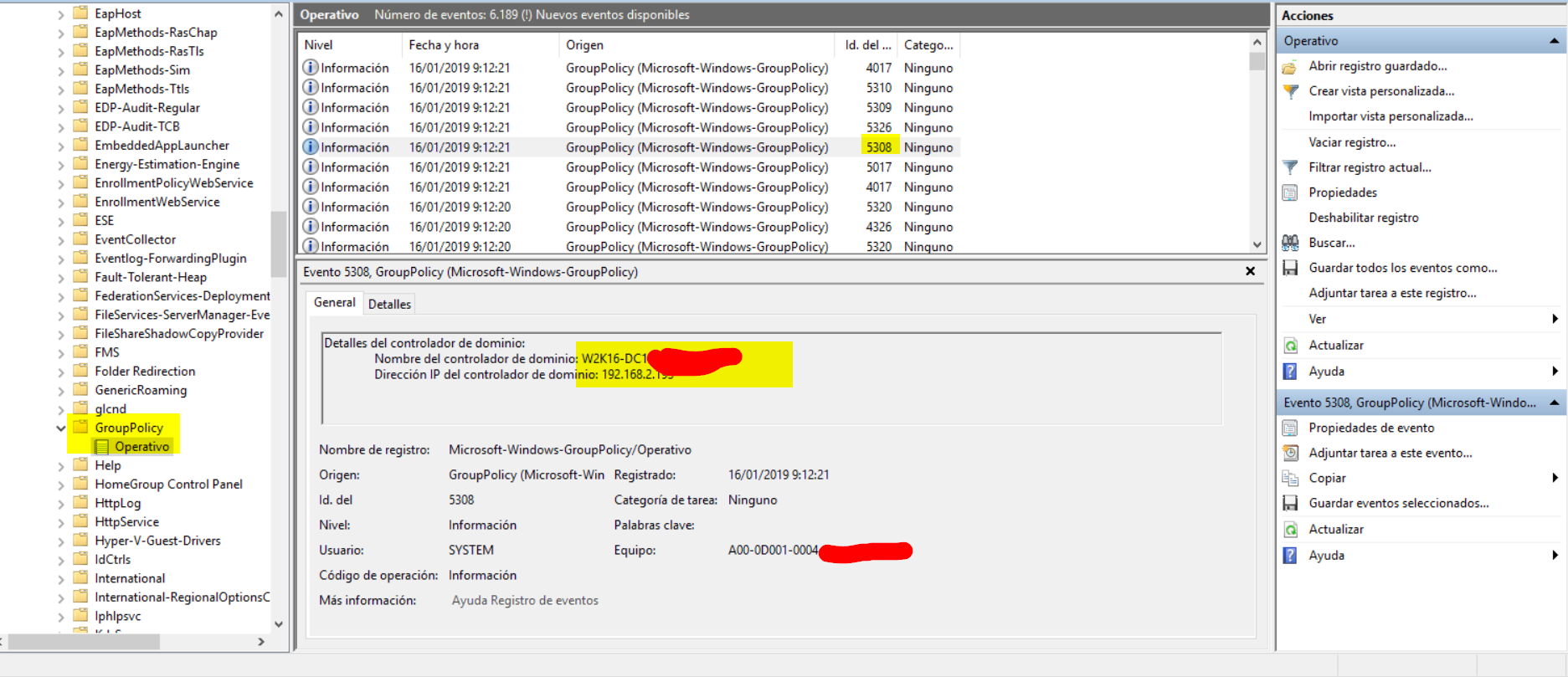Open the Ver submenu arrow
Image resolution: width=1568 pixels, height=677 pixels.
(1555, 319)
